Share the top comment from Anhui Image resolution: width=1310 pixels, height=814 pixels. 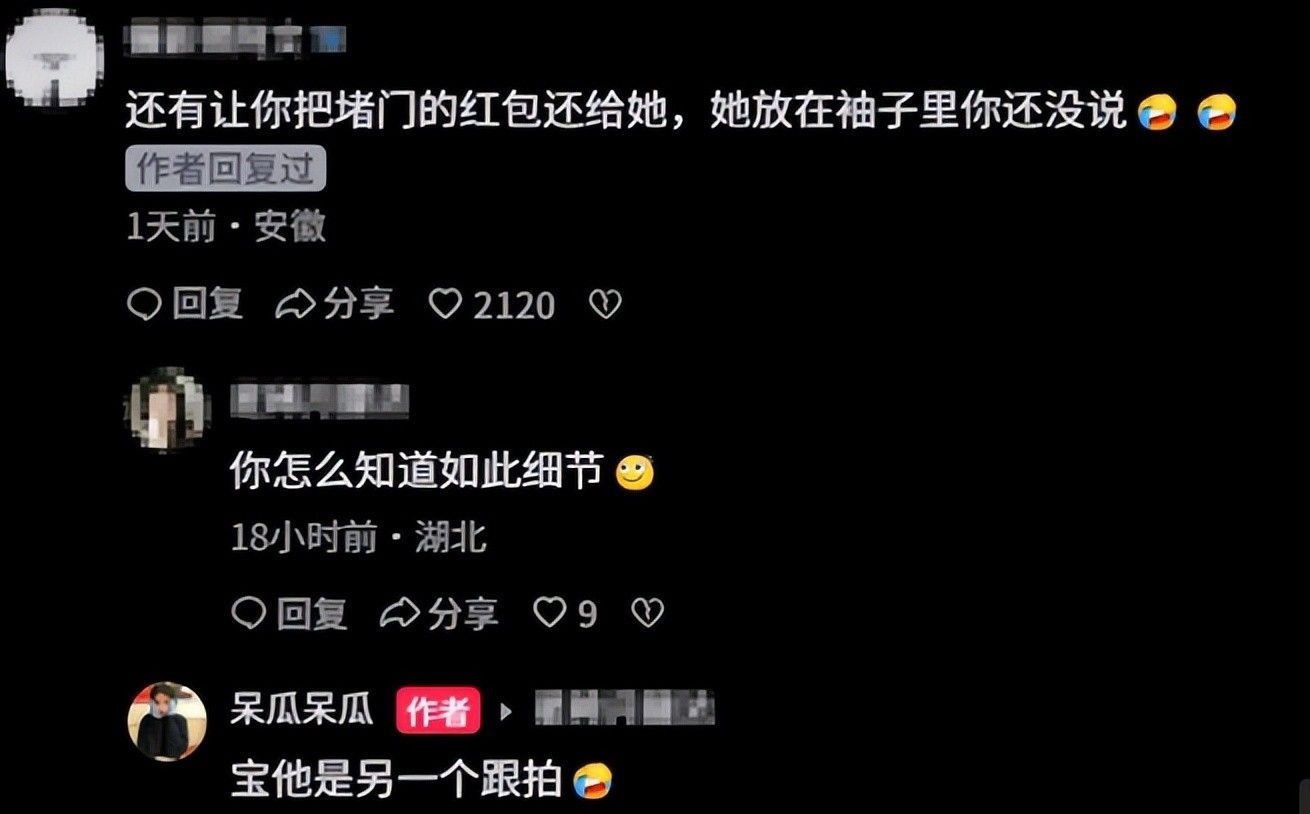[334, 304]
